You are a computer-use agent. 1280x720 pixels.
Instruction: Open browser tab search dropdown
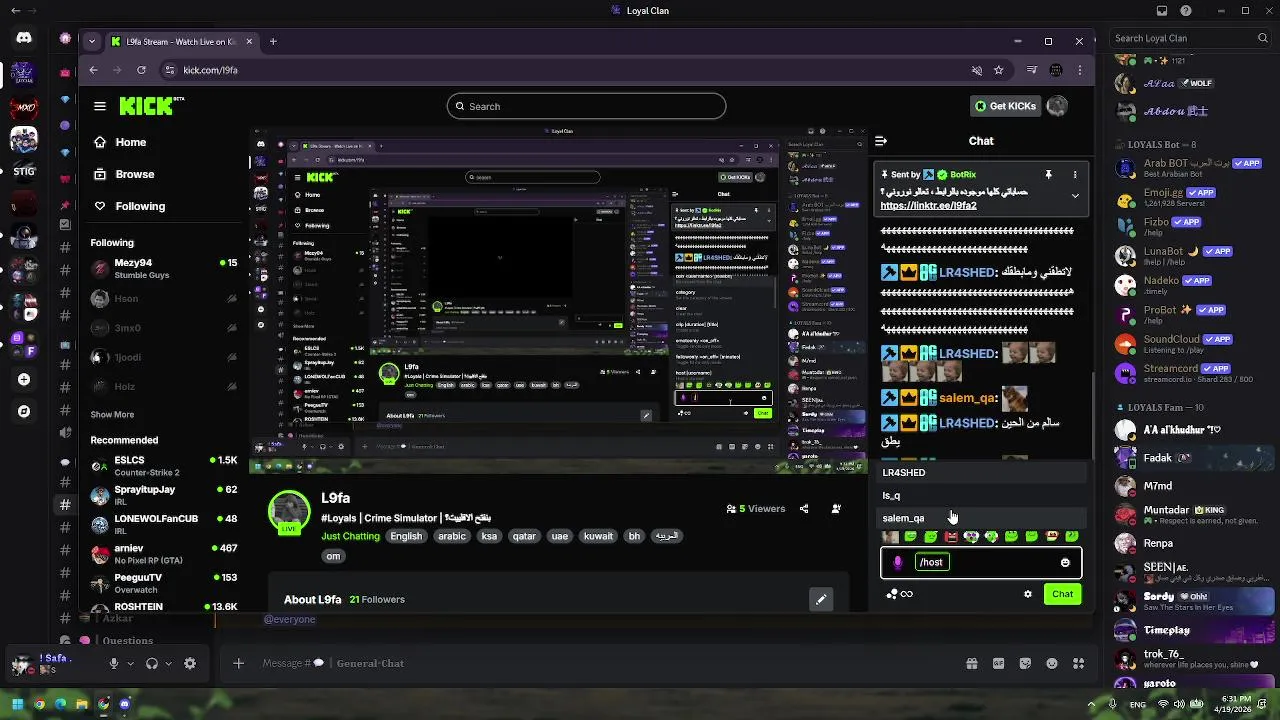coord(92,41)
